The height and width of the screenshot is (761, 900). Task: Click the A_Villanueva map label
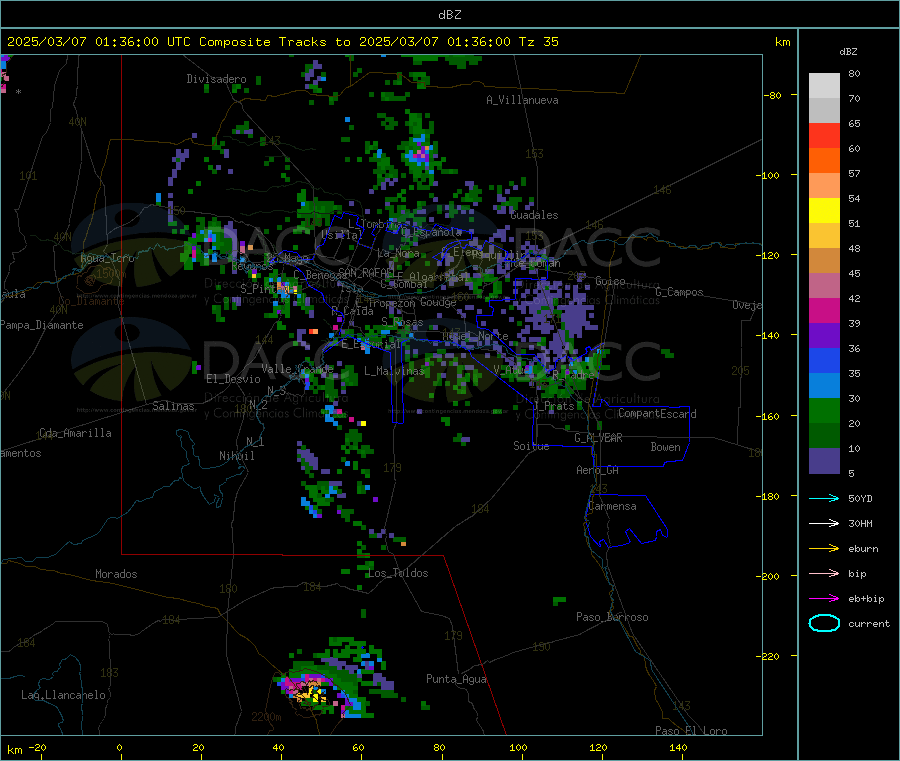click(x=522, y=100)
